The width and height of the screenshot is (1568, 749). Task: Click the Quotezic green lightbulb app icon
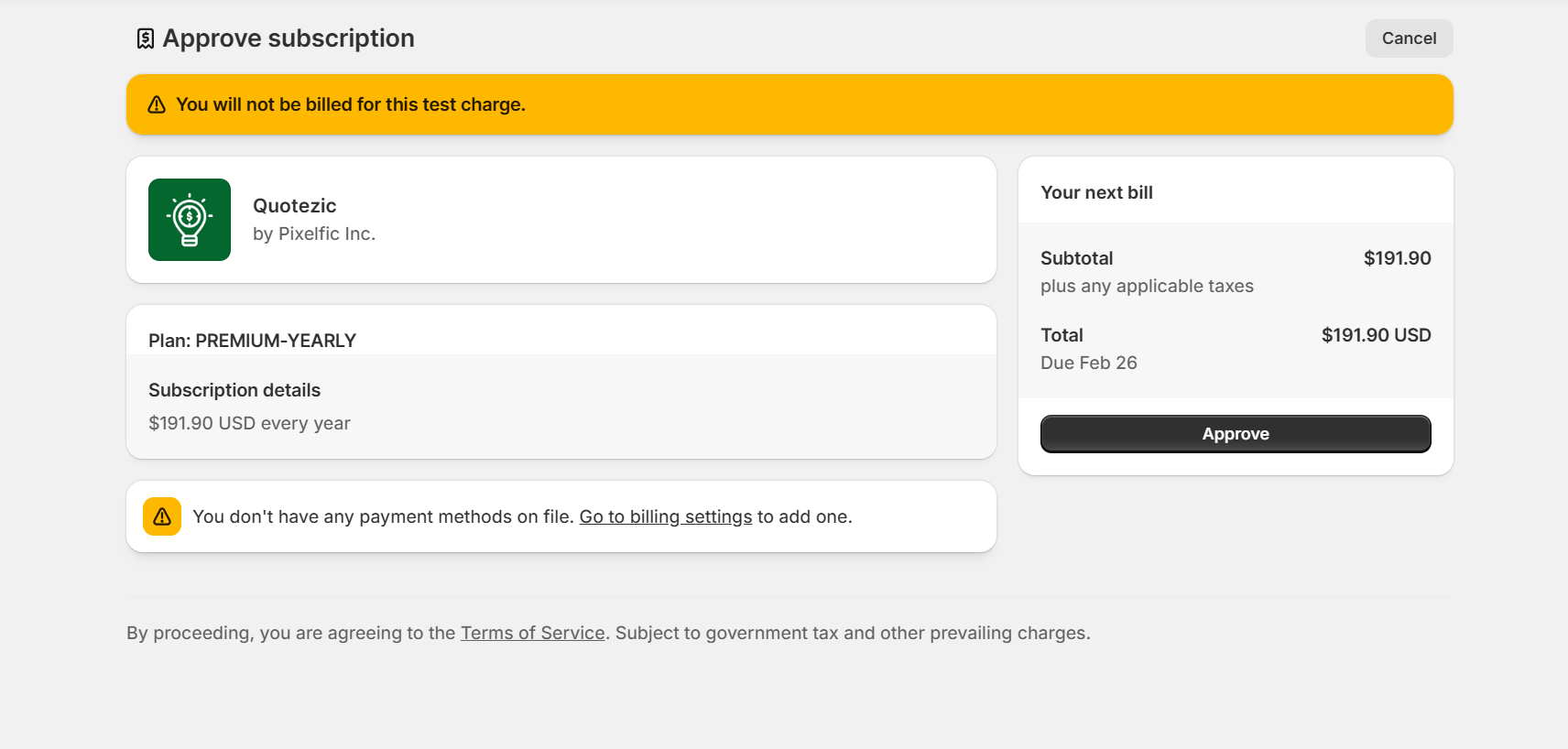[x=190, y=220]
